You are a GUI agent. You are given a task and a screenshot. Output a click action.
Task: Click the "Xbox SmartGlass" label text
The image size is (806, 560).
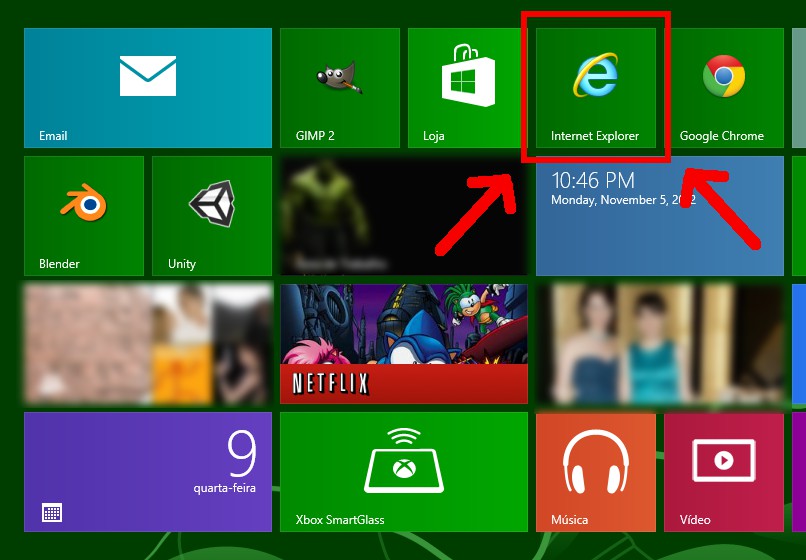tap(340, 520)
